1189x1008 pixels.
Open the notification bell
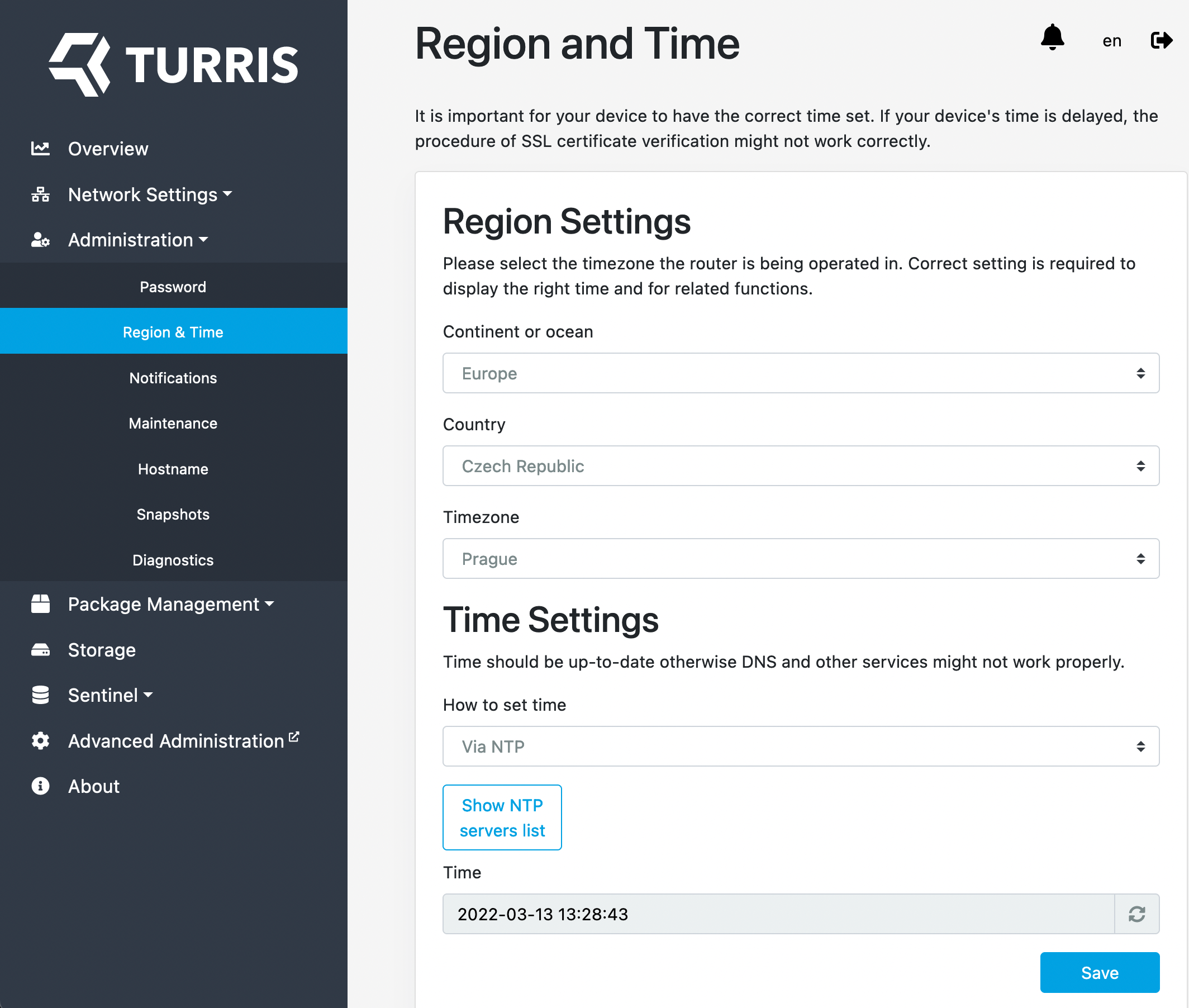(x=1053, y=39)
